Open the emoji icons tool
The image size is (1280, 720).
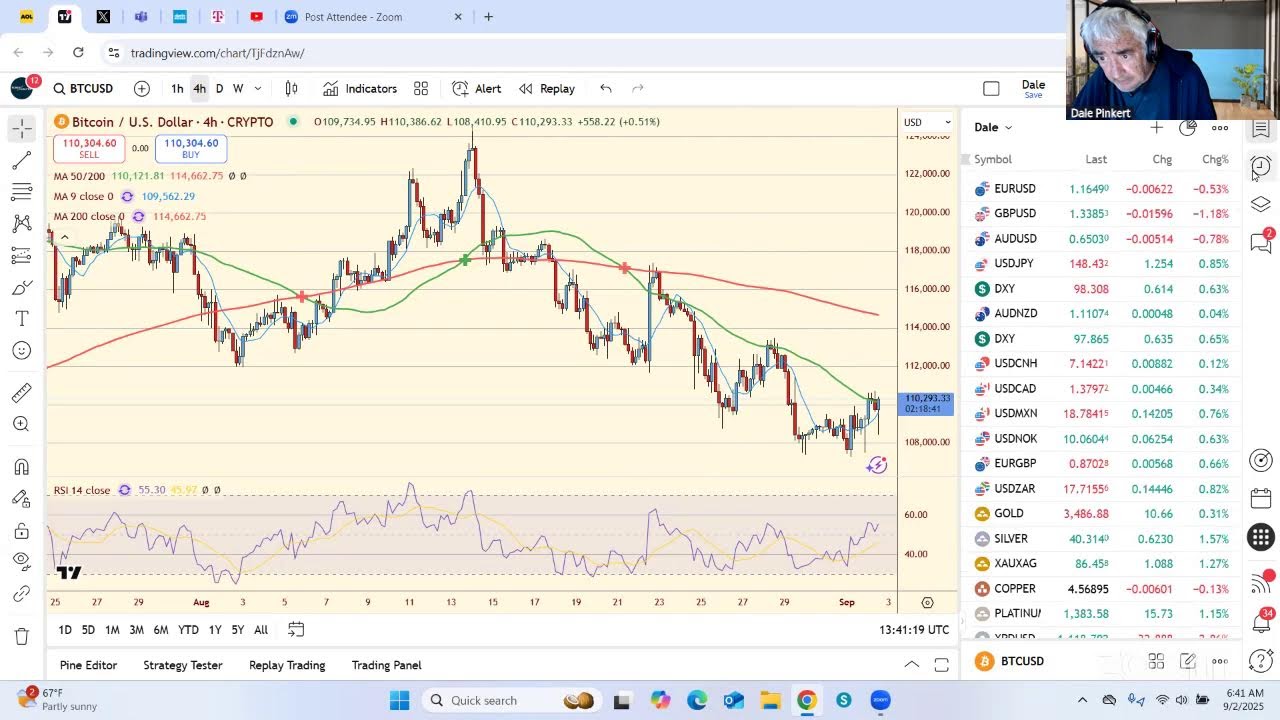tap(21, 351)
